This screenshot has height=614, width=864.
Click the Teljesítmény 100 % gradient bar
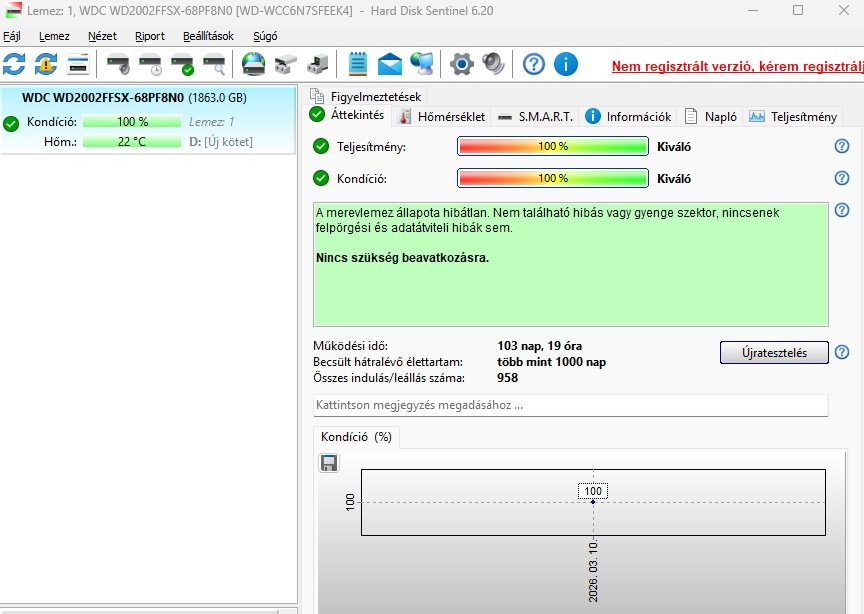coord(553,147)
